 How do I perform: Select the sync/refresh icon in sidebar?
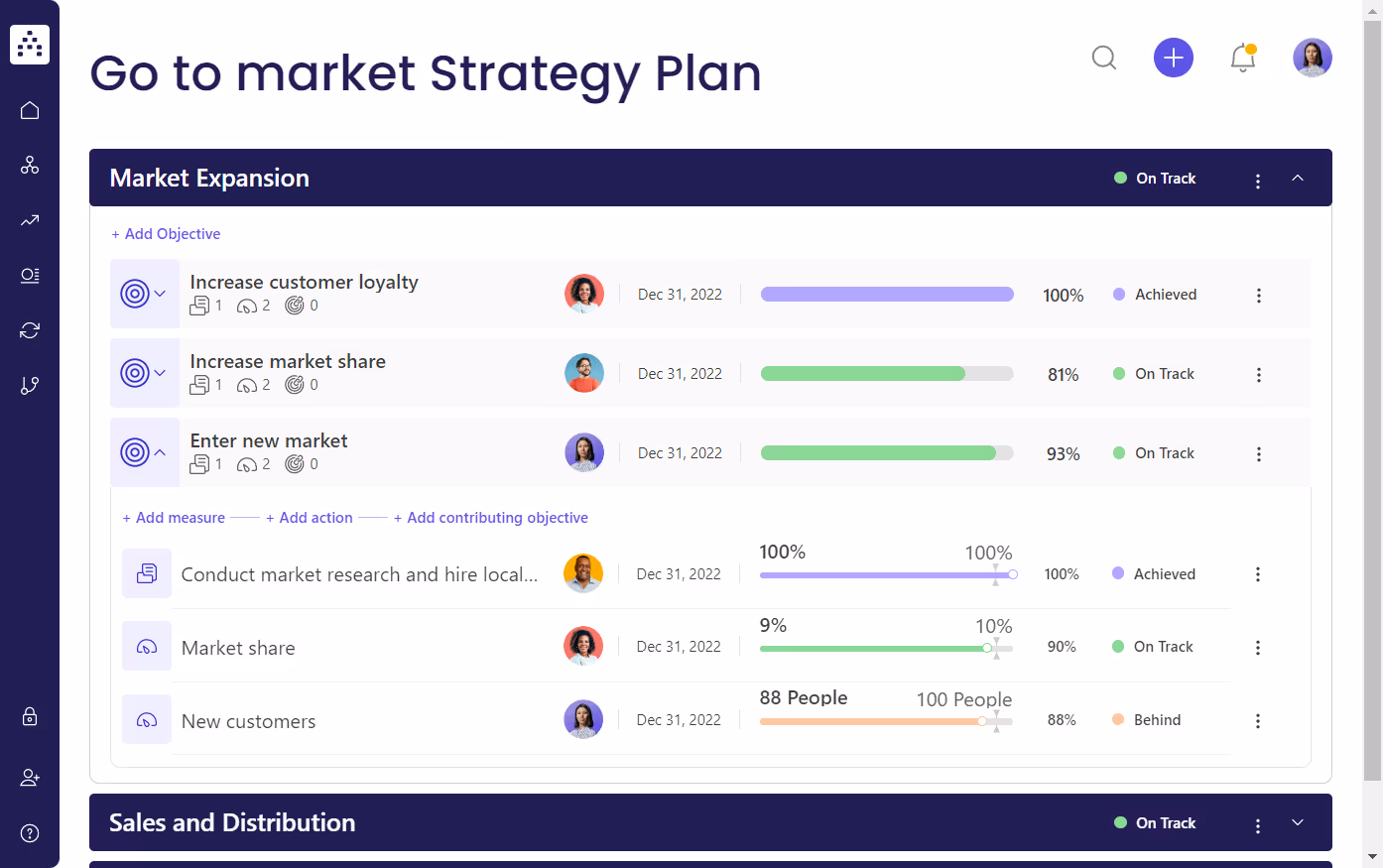click(x=30, y=329)
